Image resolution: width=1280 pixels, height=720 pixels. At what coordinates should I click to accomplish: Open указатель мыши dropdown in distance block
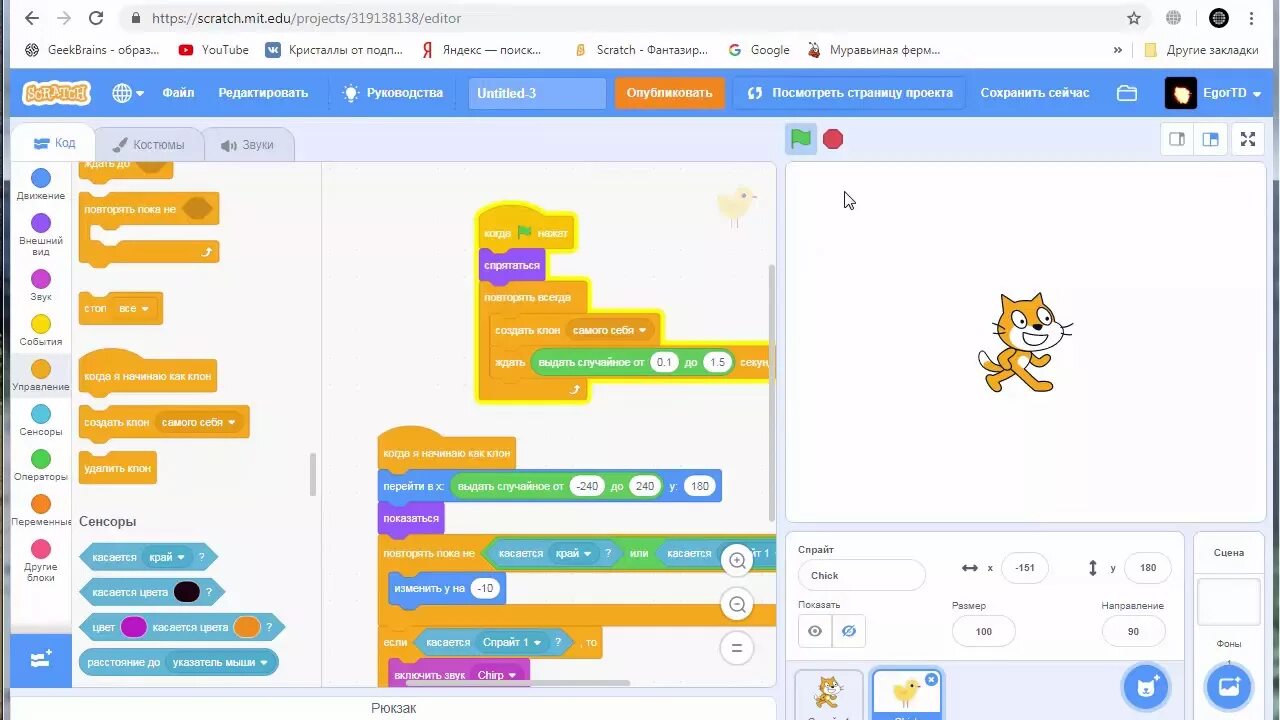coord(220,662)
